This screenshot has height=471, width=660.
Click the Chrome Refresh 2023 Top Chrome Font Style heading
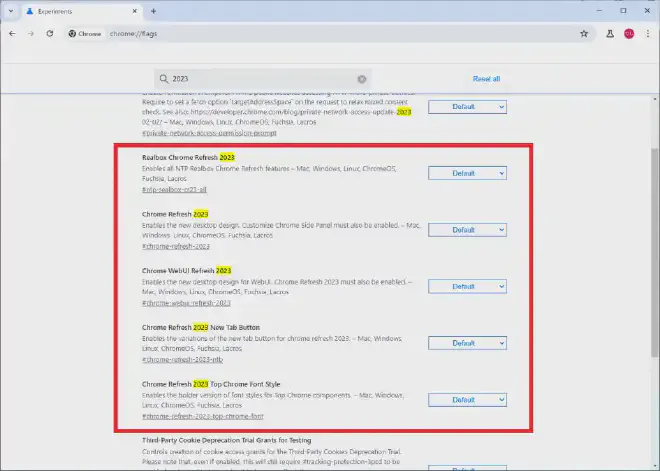211,384
